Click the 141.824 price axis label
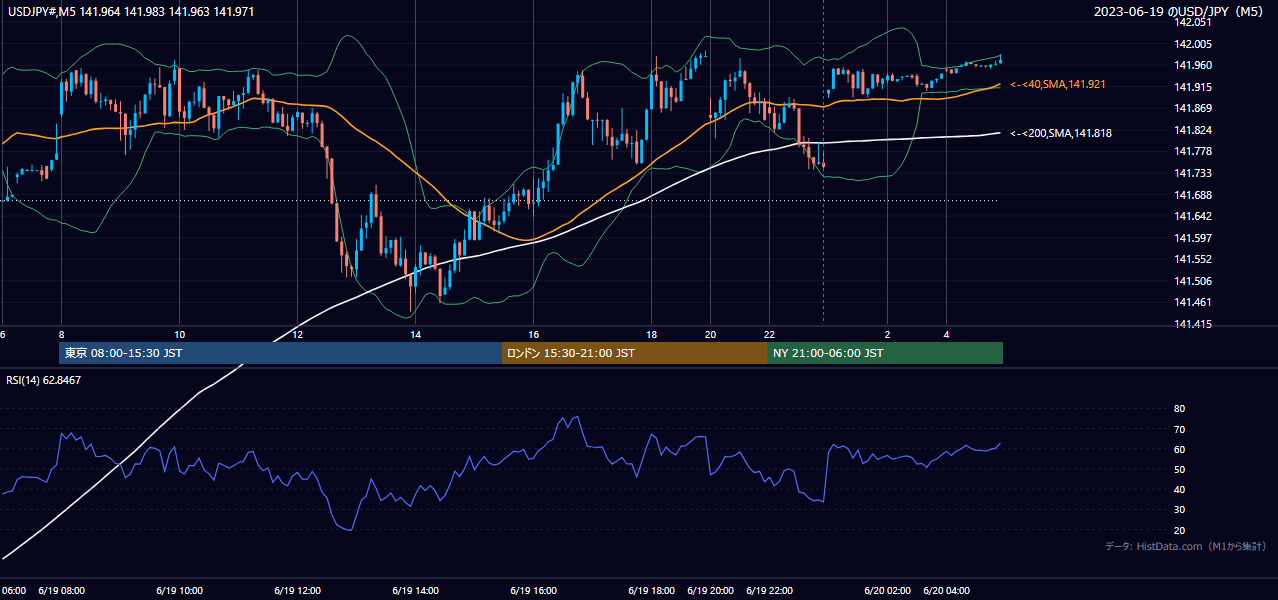 [x=1194, y=130]
